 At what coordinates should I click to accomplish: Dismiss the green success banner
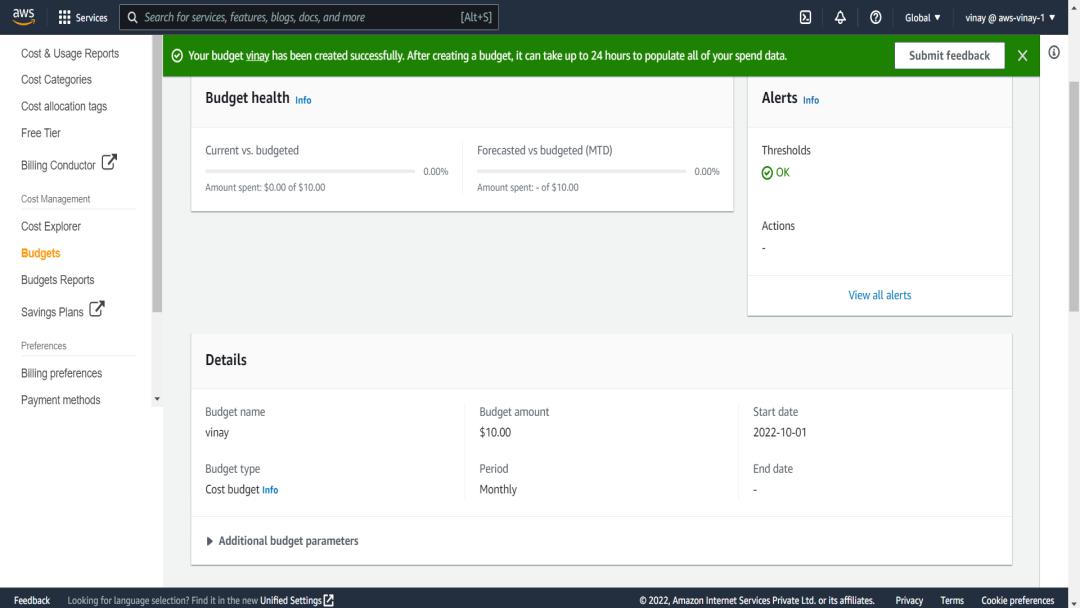tap(1022, 56)
